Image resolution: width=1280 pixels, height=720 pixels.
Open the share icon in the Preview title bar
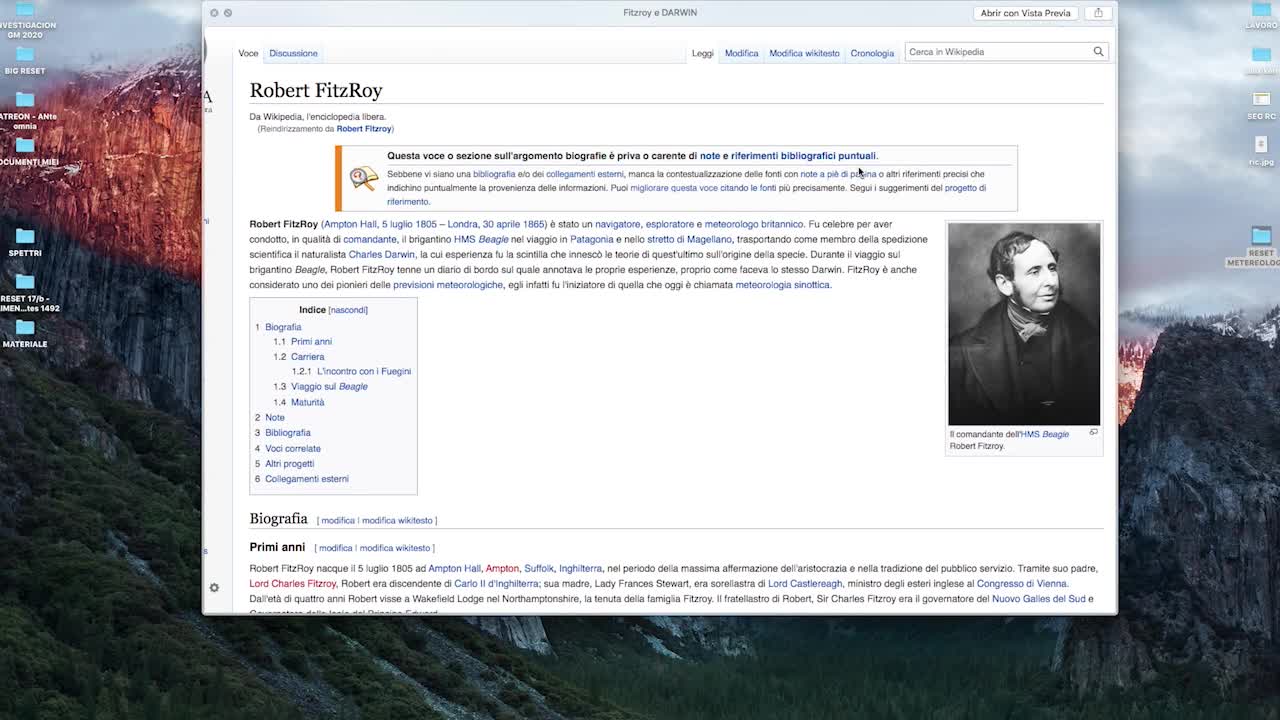coord(1098,13)
